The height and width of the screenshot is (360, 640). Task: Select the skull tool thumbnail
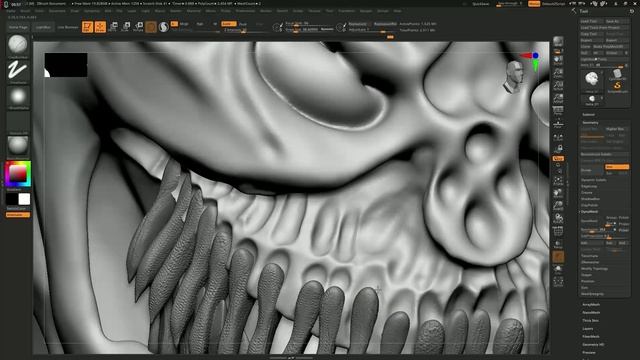pyautogui.click(x=591, y=80)
